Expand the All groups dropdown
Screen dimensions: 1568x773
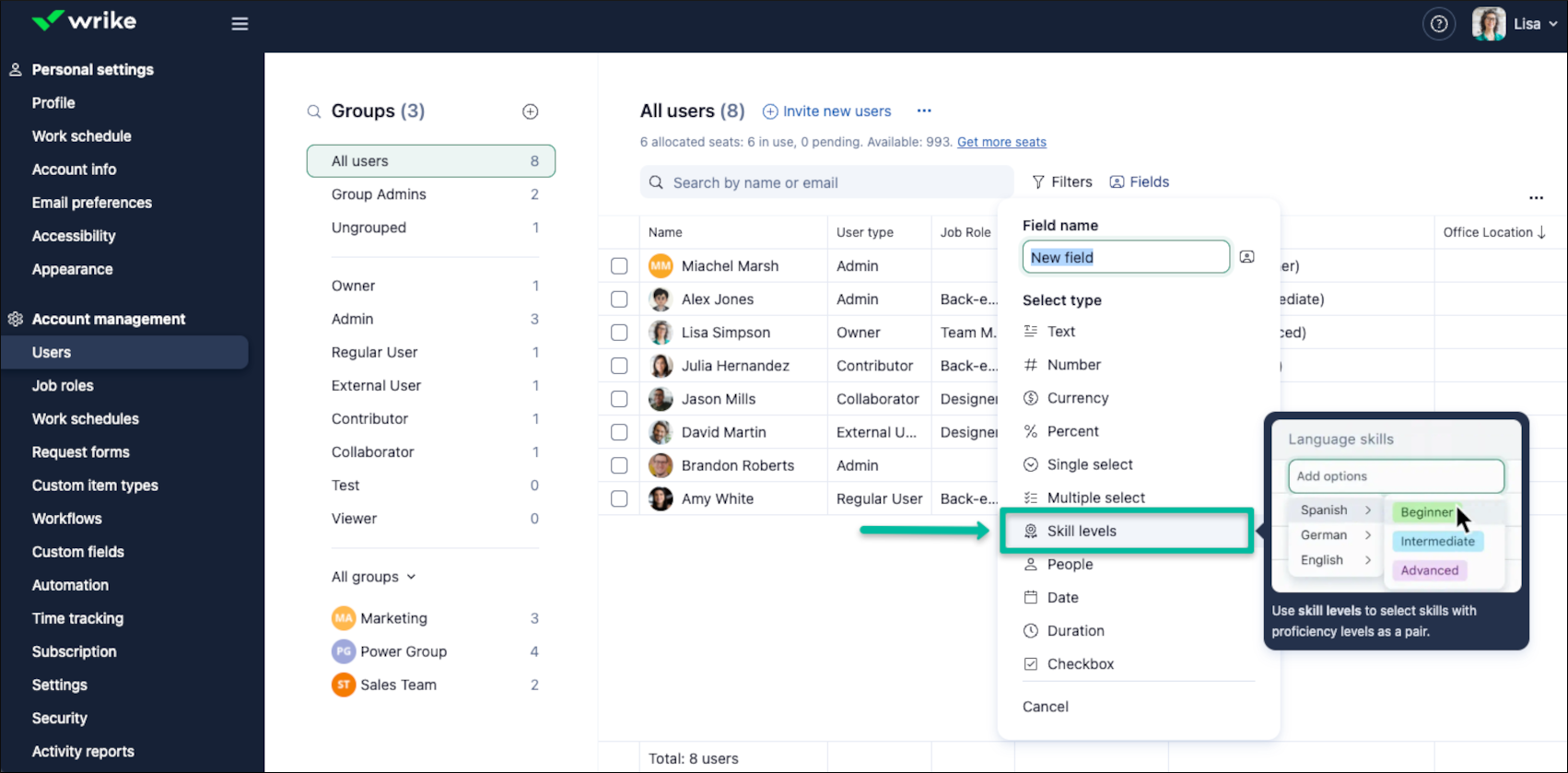[x=374, y=577]
